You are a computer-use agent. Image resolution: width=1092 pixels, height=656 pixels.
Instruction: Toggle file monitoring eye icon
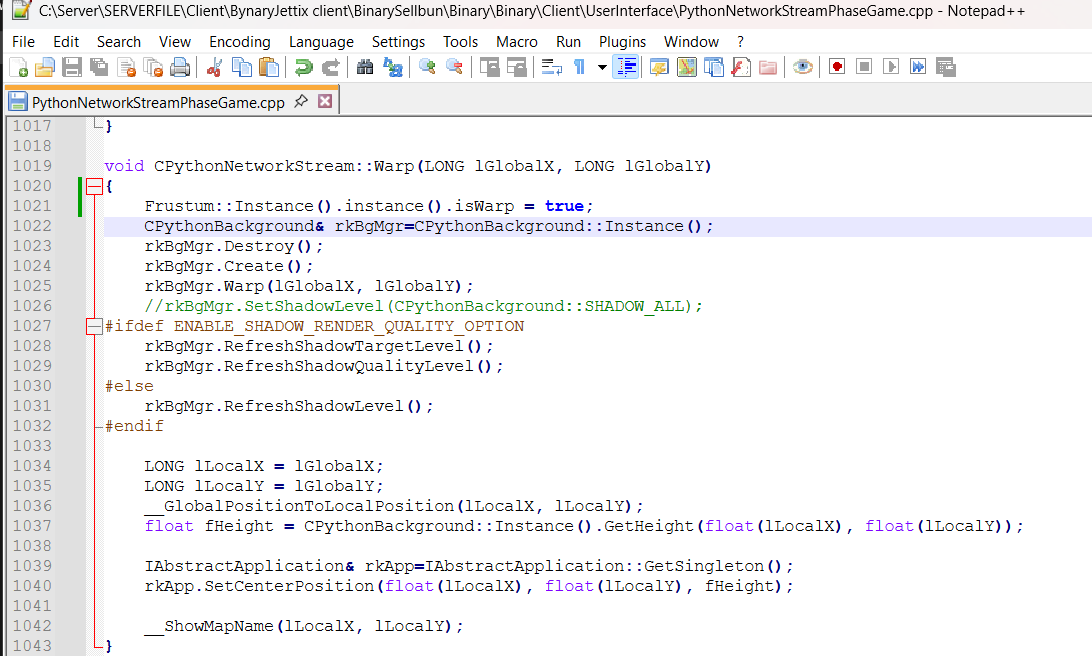[803, 68]
